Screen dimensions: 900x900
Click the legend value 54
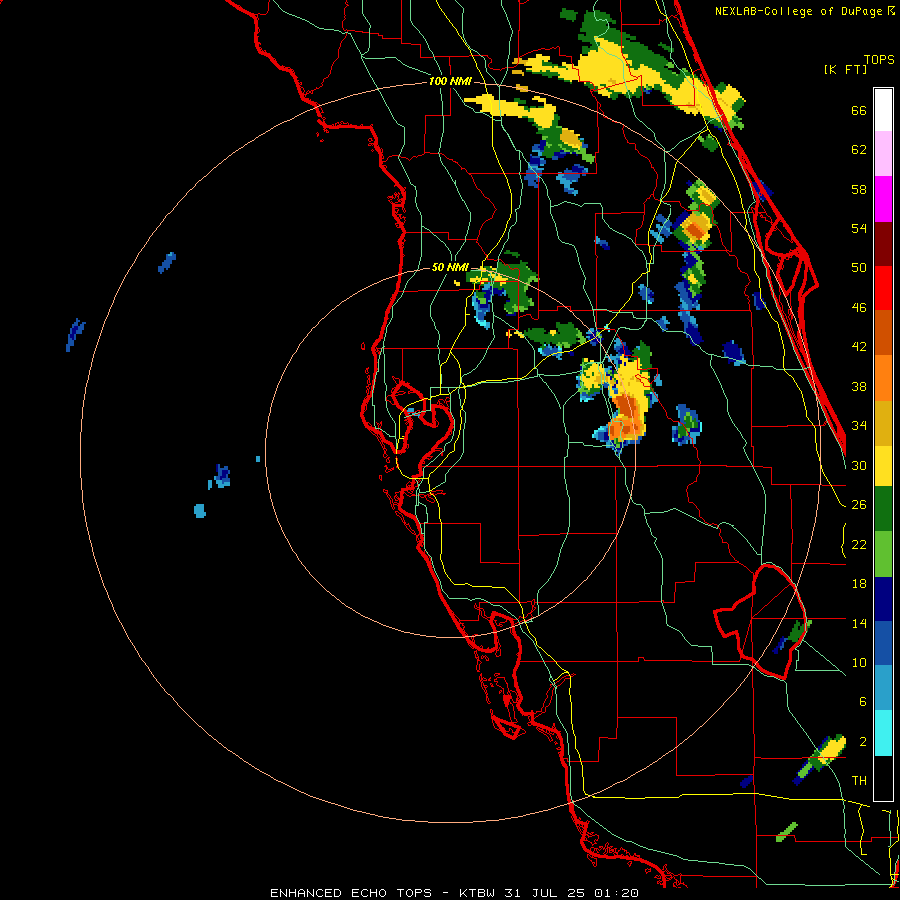(x=859, y=228)
